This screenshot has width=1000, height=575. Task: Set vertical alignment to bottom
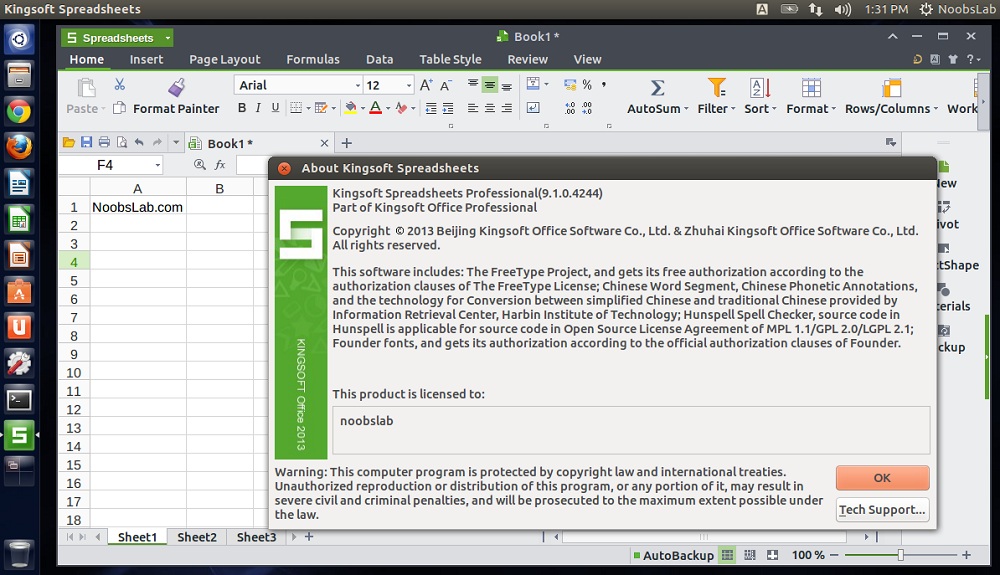506,85
